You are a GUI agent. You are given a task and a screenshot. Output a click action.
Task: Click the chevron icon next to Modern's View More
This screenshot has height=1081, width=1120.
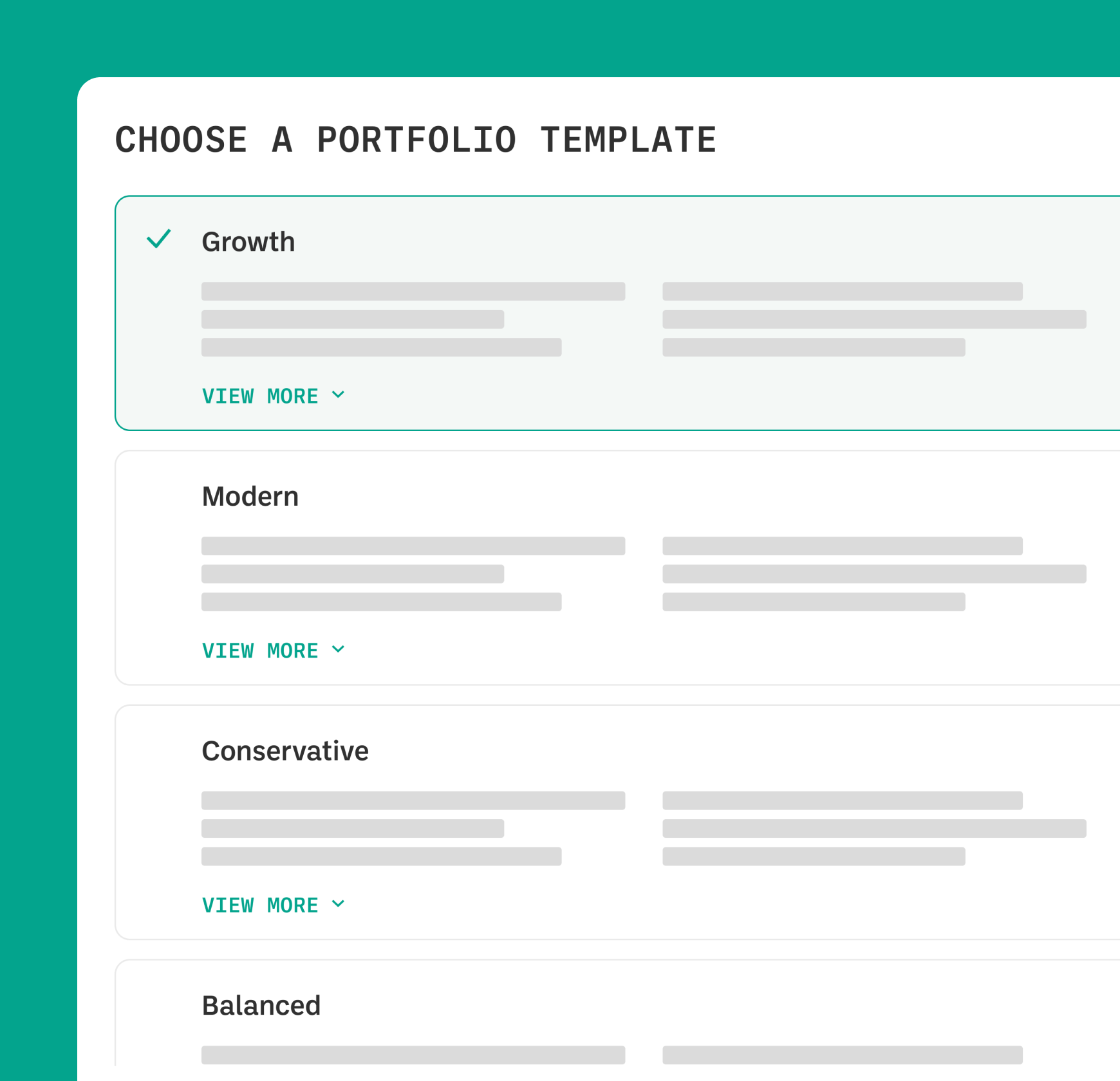339,649
